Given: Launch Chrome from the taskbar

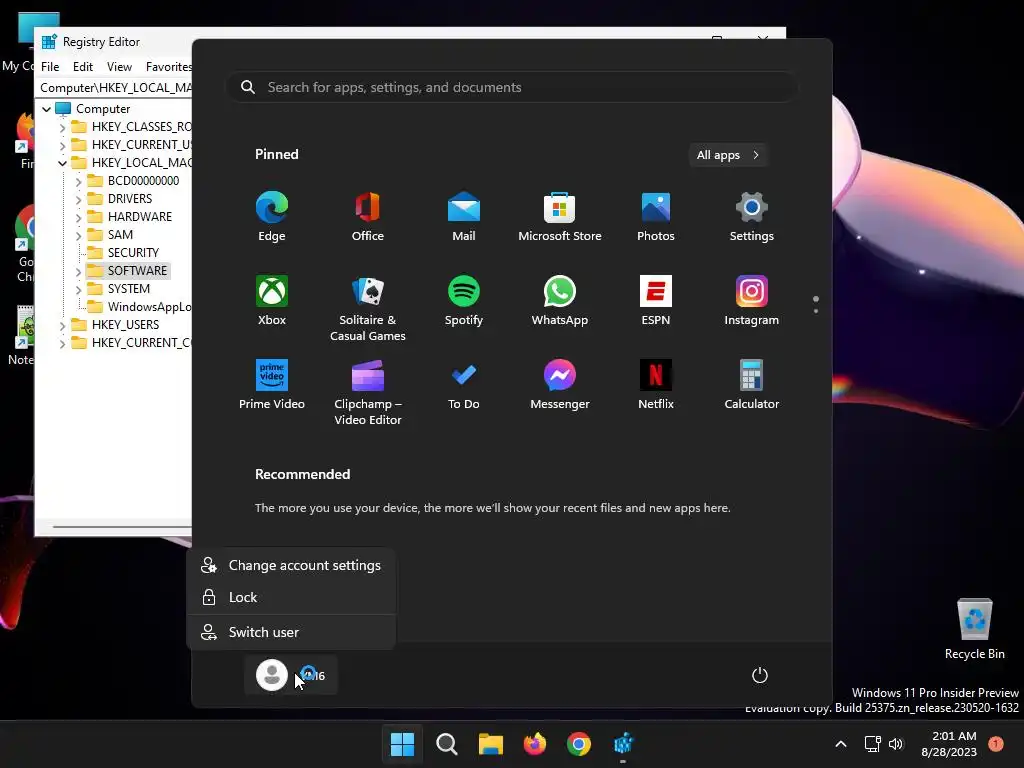Looking at the screenshot, I should [579, 744].
